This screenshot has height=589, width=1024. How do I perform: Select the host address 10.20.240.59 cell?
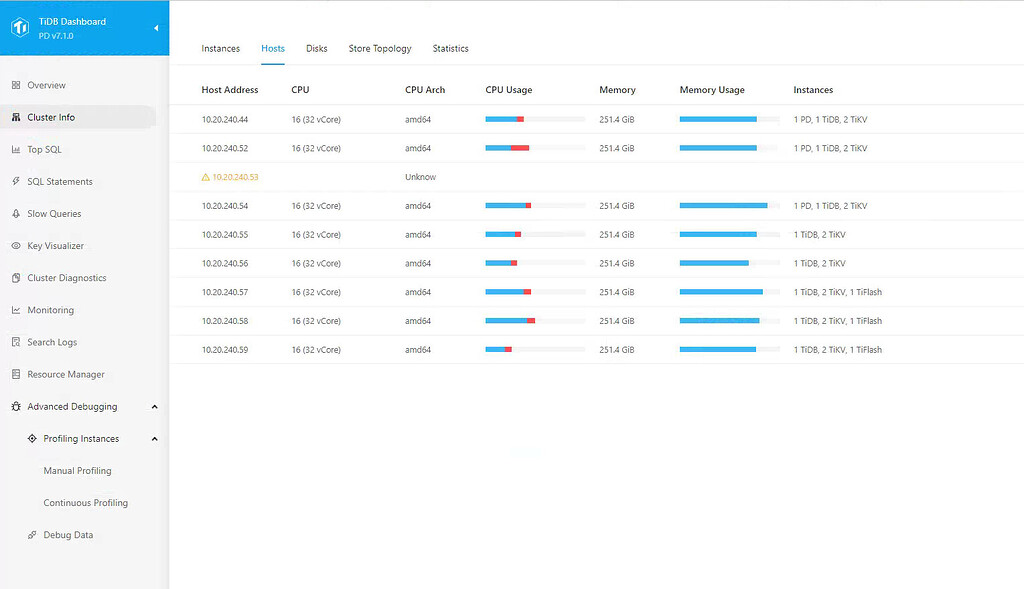[x=225, y=350]
